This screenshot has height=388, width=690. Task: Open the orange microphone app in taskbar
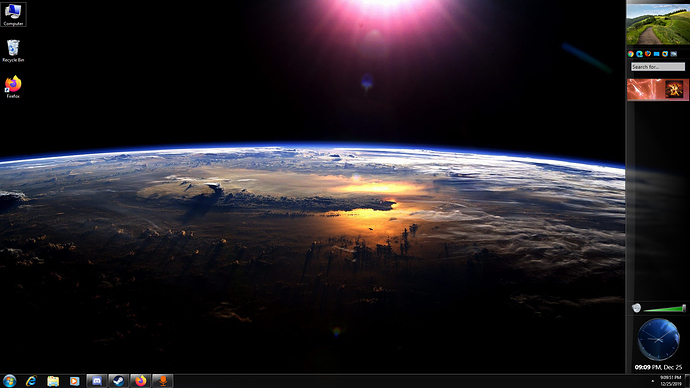coord(162,381)
